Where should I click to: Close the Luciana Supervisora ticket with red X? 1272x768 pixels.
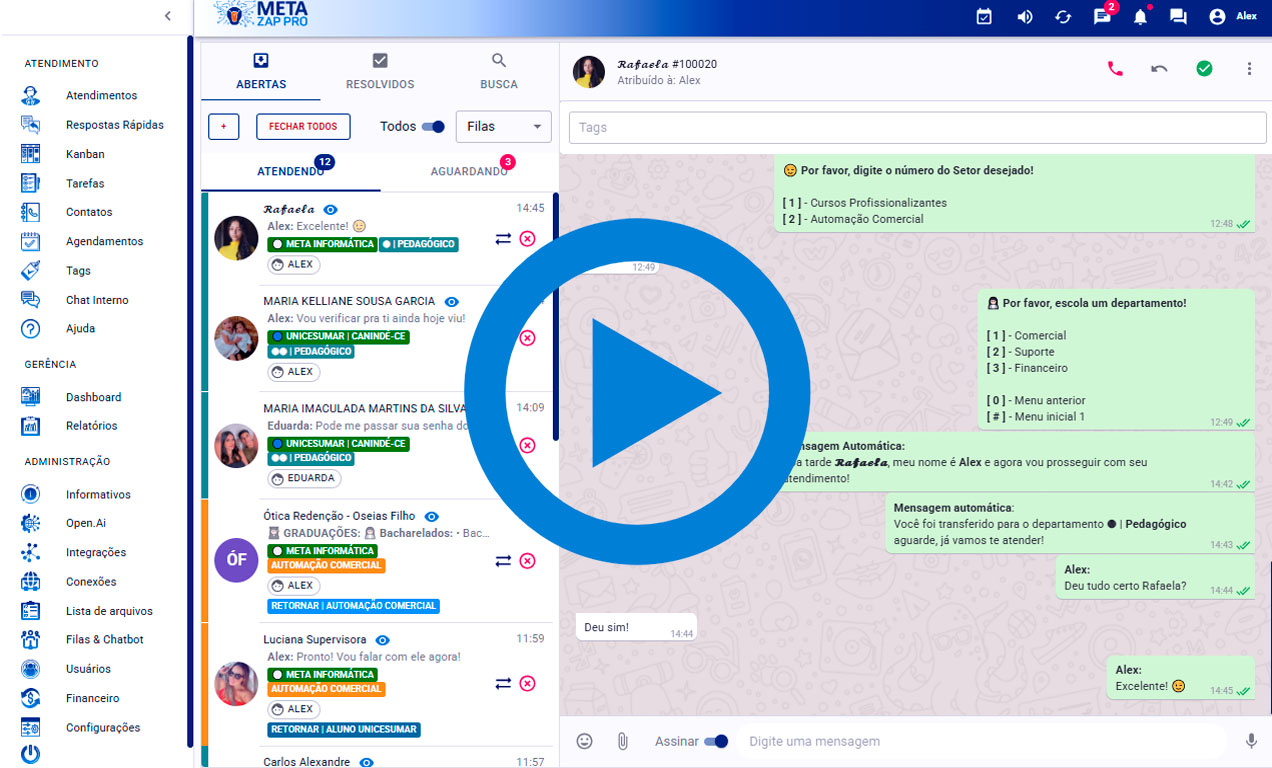click(527, 684)
